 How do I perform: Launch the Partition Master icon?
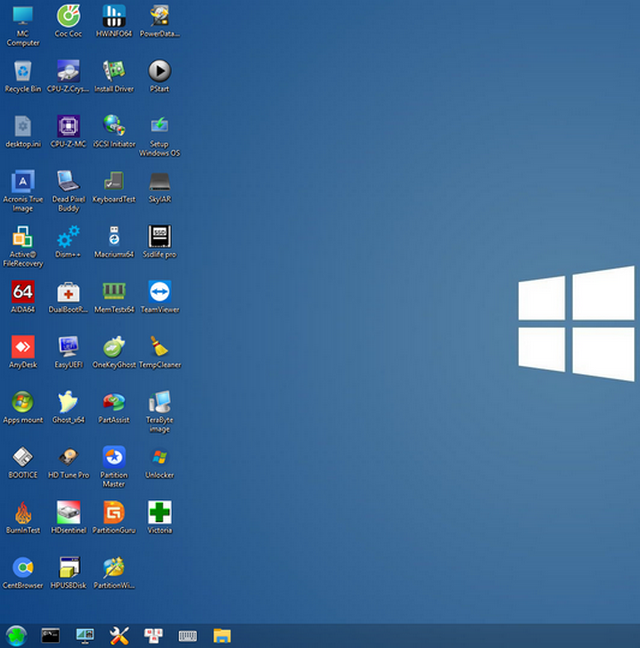114,467
